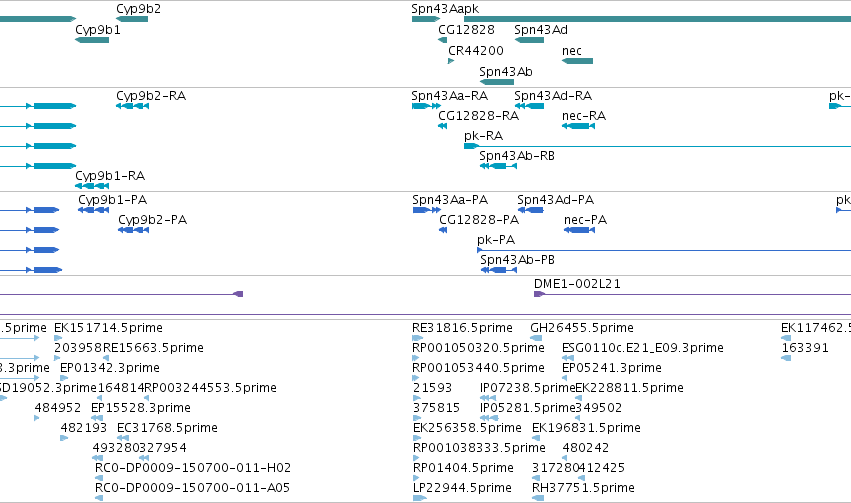
Task: Click the 375815 EST label
Action: pyautogui.click(x=436, y=408)
